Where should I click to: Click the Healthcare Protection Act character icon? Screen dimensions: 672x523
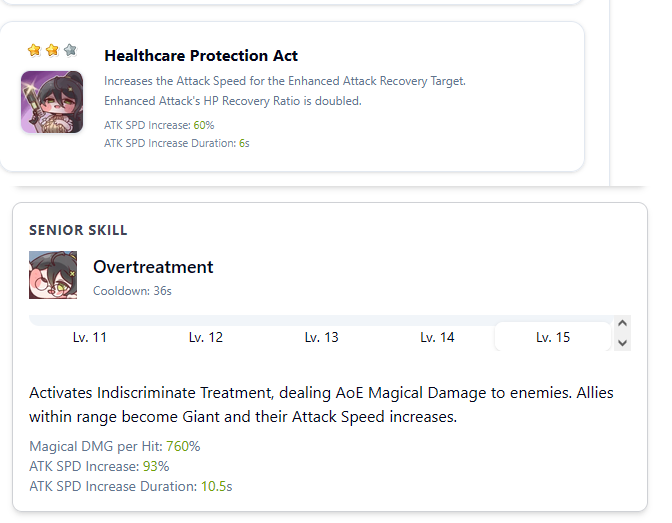click(x=52, y=102)
